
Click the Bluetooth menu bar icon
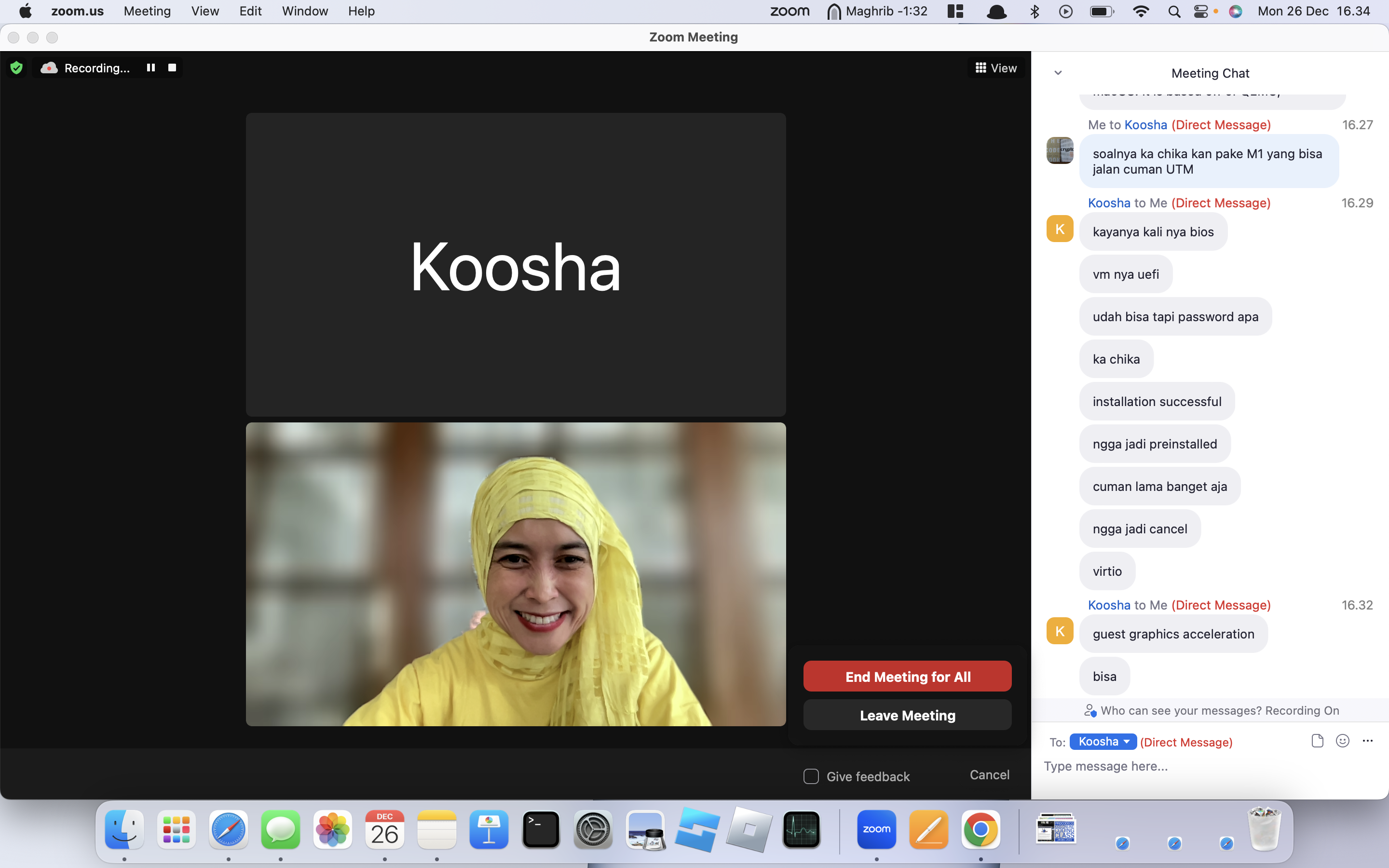[x=1035, y=11]
